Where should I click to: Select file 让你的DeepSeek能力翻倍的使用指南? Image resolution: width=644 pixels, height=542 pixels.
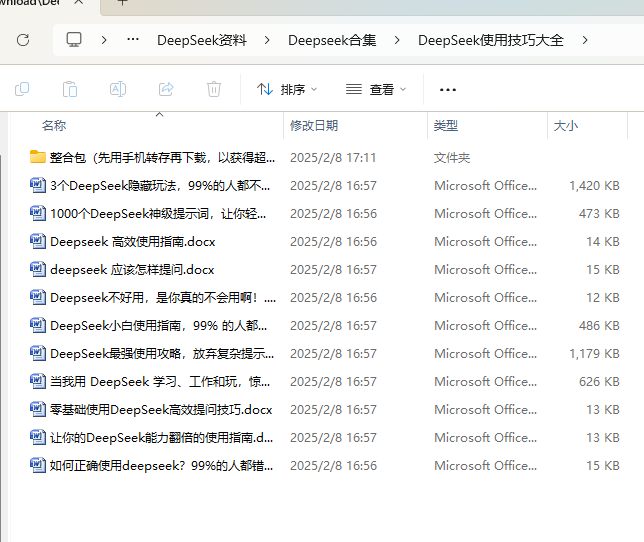161,438
